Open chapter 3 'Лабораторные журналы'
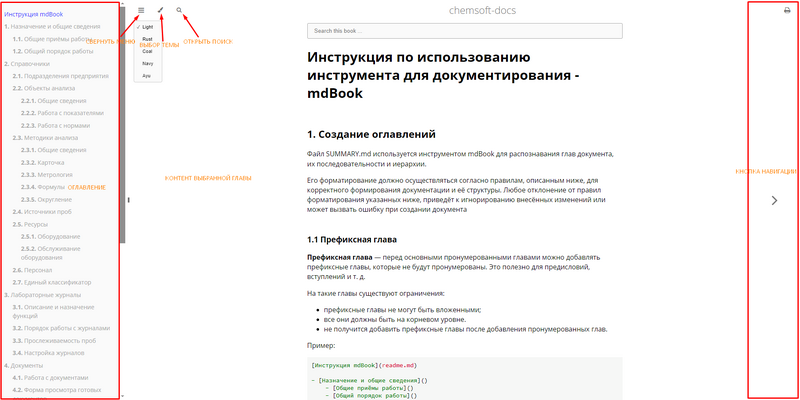The width and height of the screenshot is (800, 400). point(42,295)
